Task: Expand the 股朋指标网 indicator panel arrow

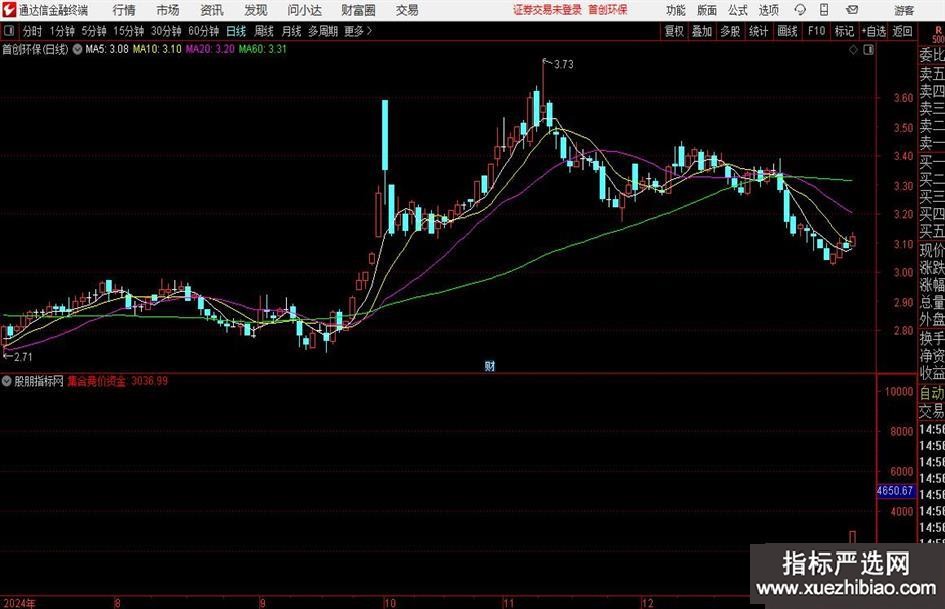Action: click(7, 381)
